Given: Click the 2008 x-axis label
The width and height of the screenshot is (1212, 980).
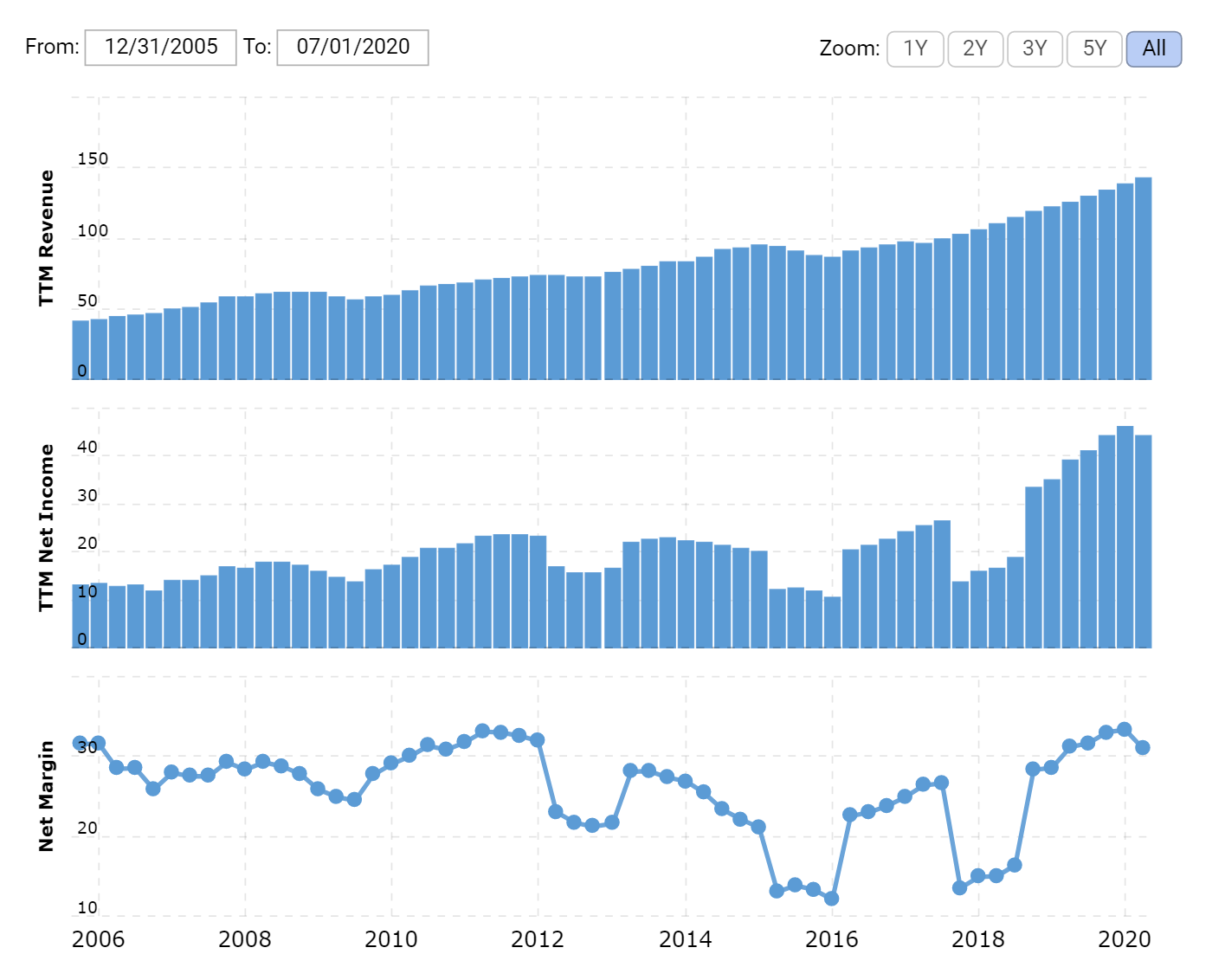Looking at the screenshot, I should coord(245,939).
